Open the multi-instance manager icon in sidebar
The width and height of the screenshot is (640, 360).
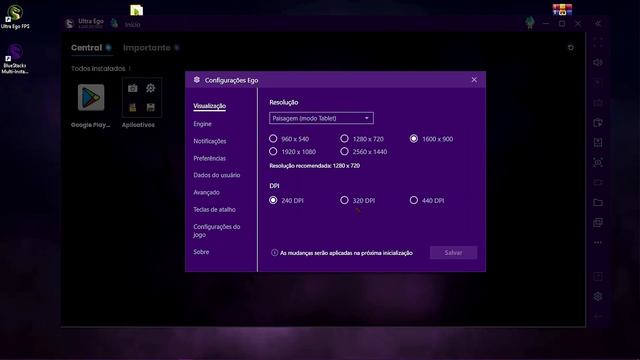pos(598,222)
